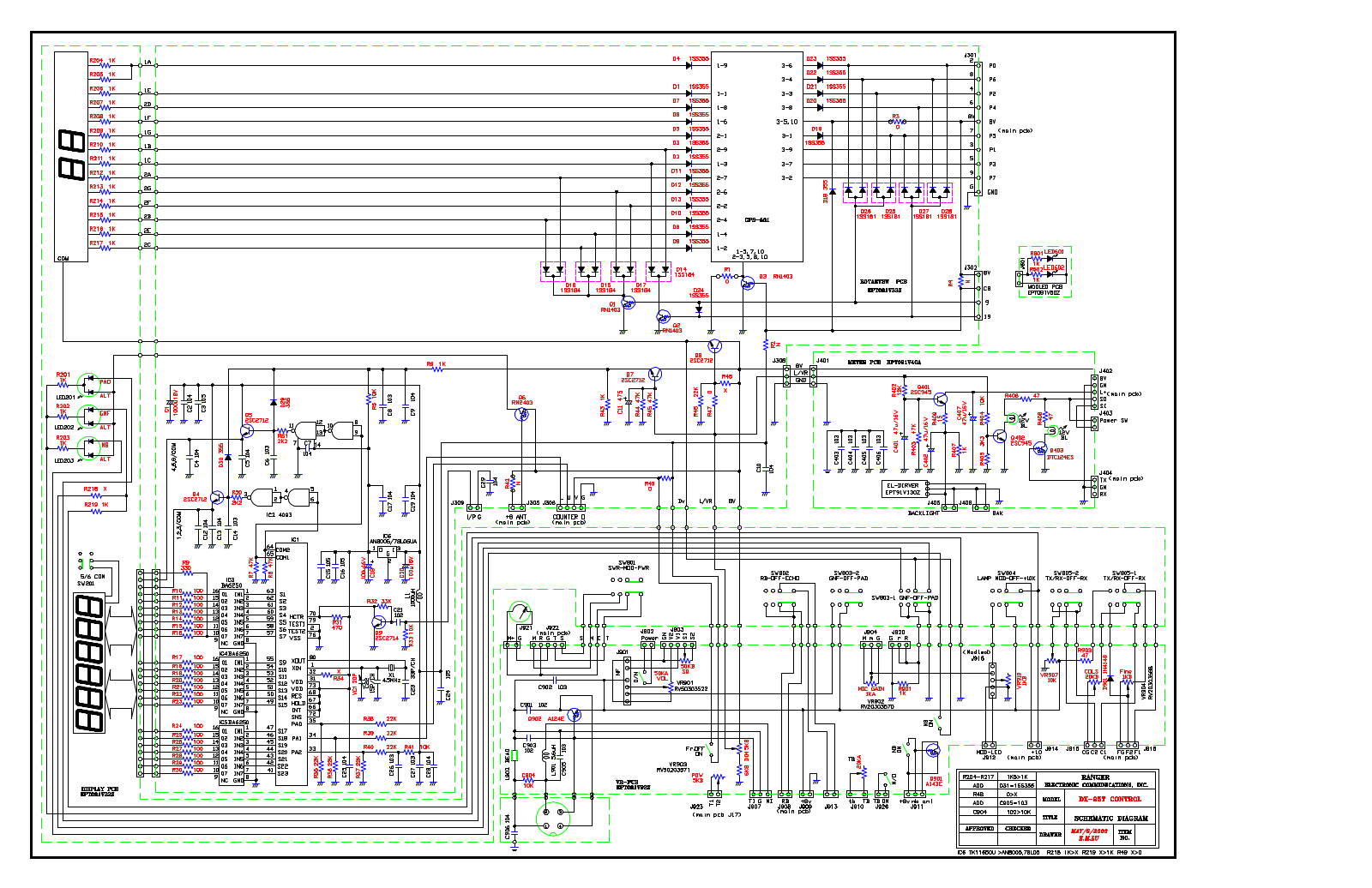Select the R211 resistor label
The image size is (1372, 888).
pos(96,159)
